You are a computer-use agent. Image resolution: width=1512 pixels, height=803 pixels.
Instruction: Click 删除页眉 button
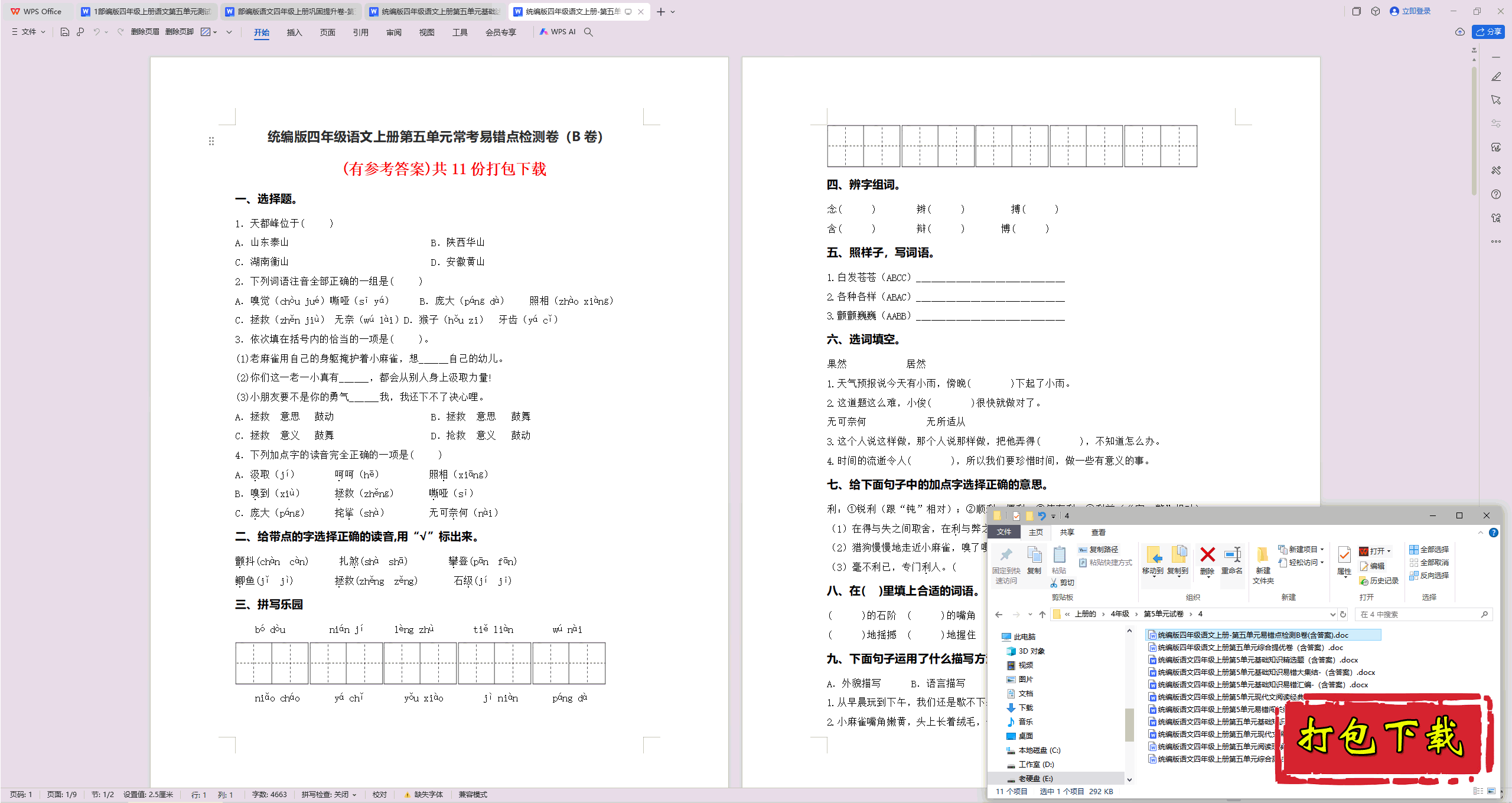pyautogui.click(x=145, y=32)
